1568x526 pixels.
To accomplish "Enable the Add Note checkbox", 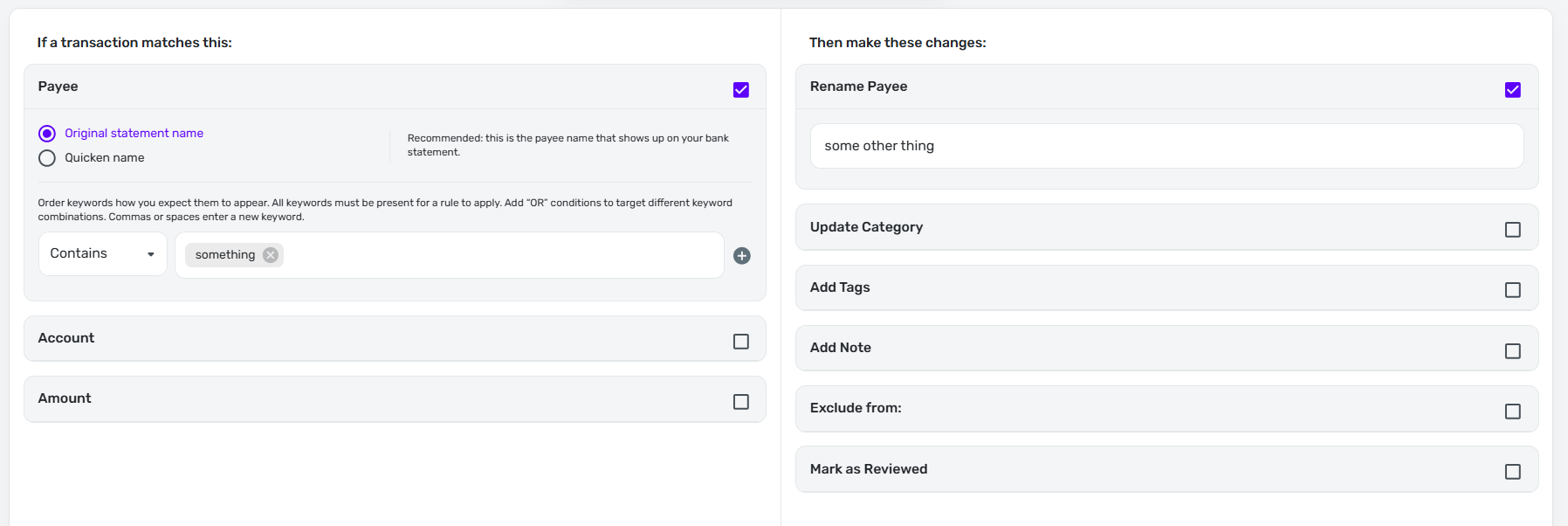I will coord(1513,351).
